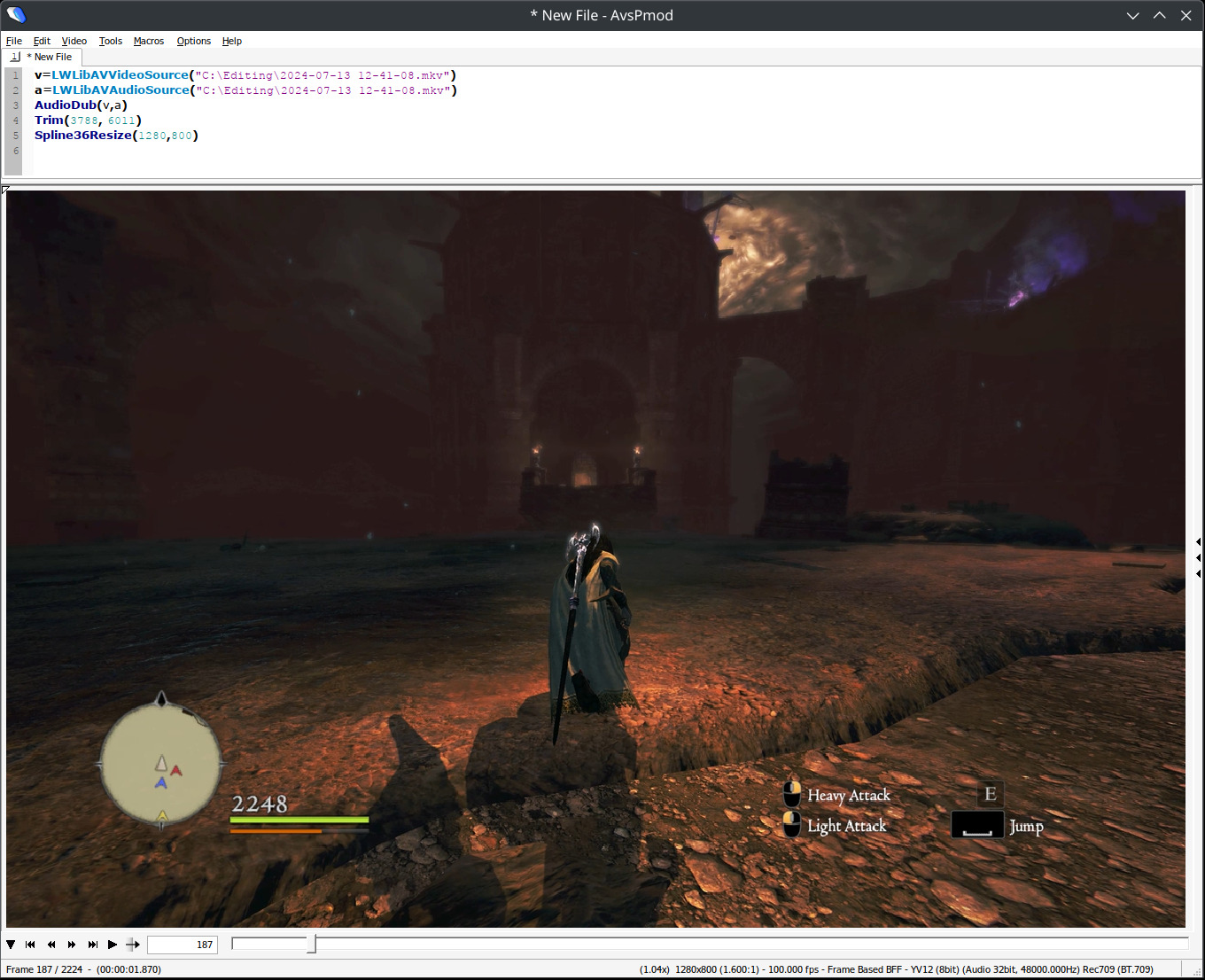Image resolution: width=1205 pixels, height=980 pixels.
Task: Click the minimap in the video preview
Action: tap(160, 762)
